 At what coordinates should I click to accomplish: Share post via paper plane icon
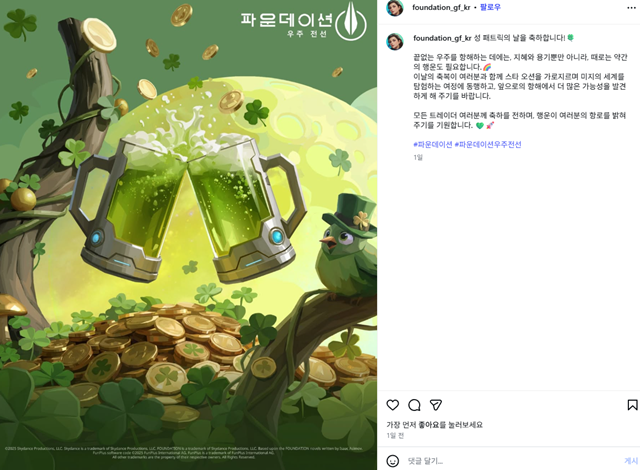[x=436, y=405]
